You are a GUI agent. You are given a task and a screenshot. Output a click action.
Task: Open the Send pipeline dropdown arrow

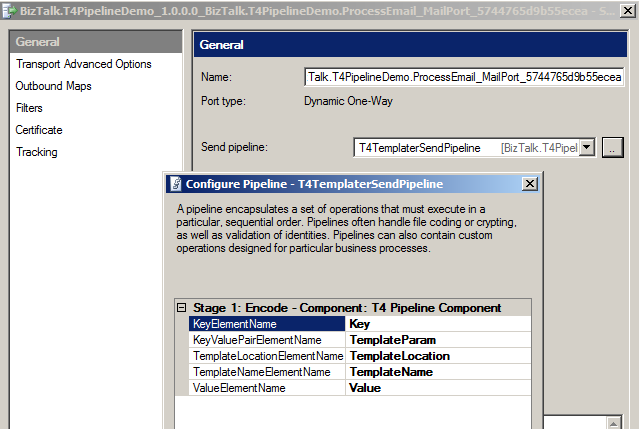(587, 147)
